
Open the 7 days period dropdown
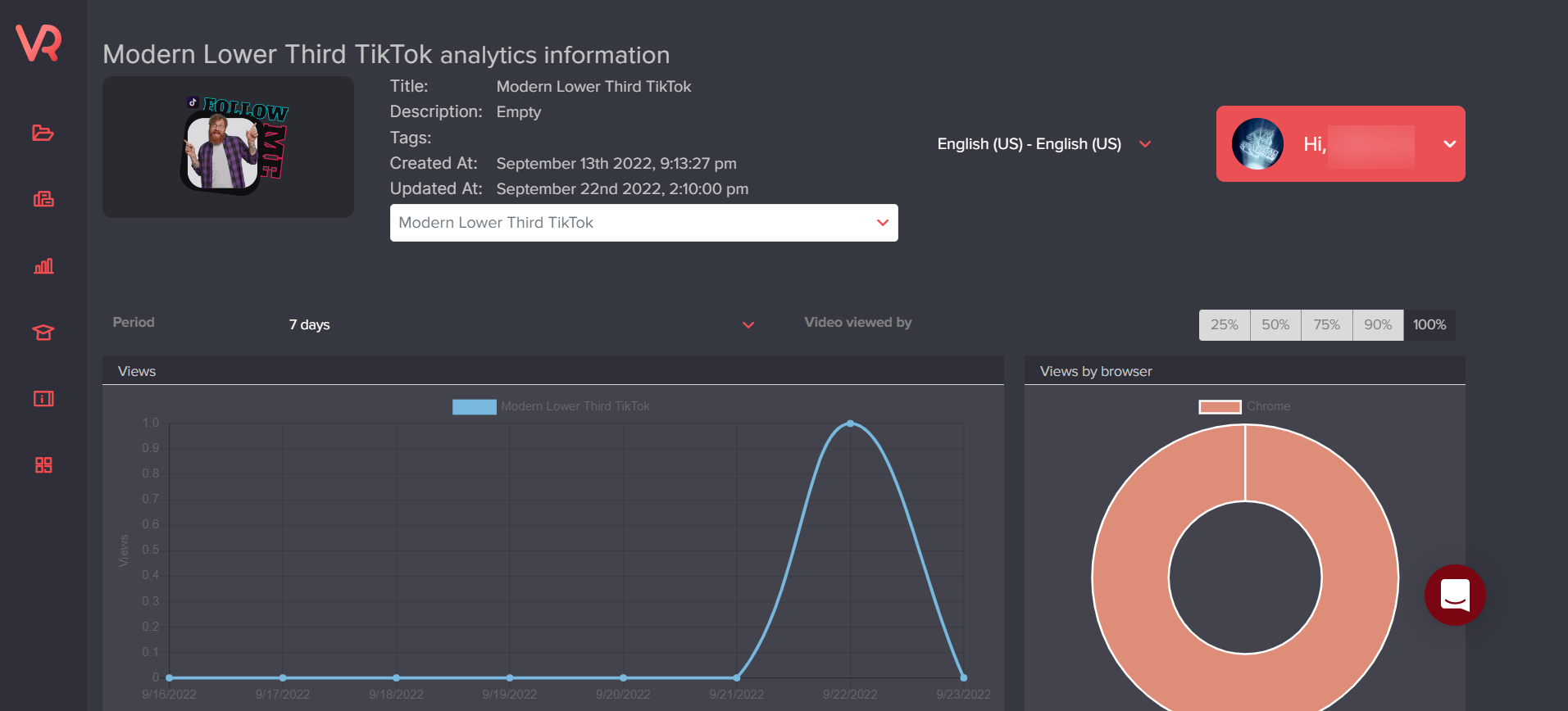pos(521,324)
